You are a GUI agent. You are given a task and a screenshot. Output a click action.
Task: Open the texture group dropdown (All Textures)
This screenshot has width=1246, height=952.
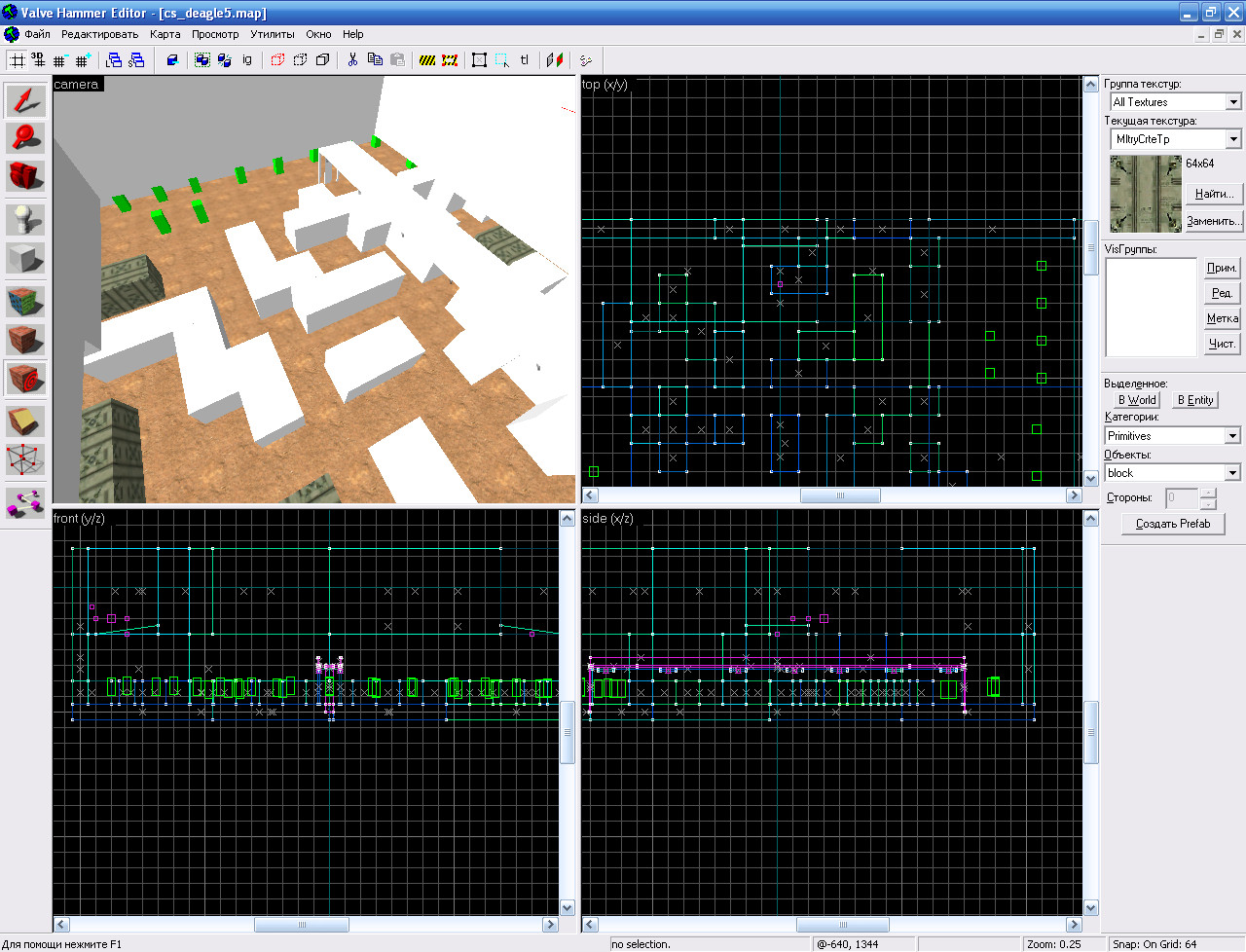[1233, 102]
